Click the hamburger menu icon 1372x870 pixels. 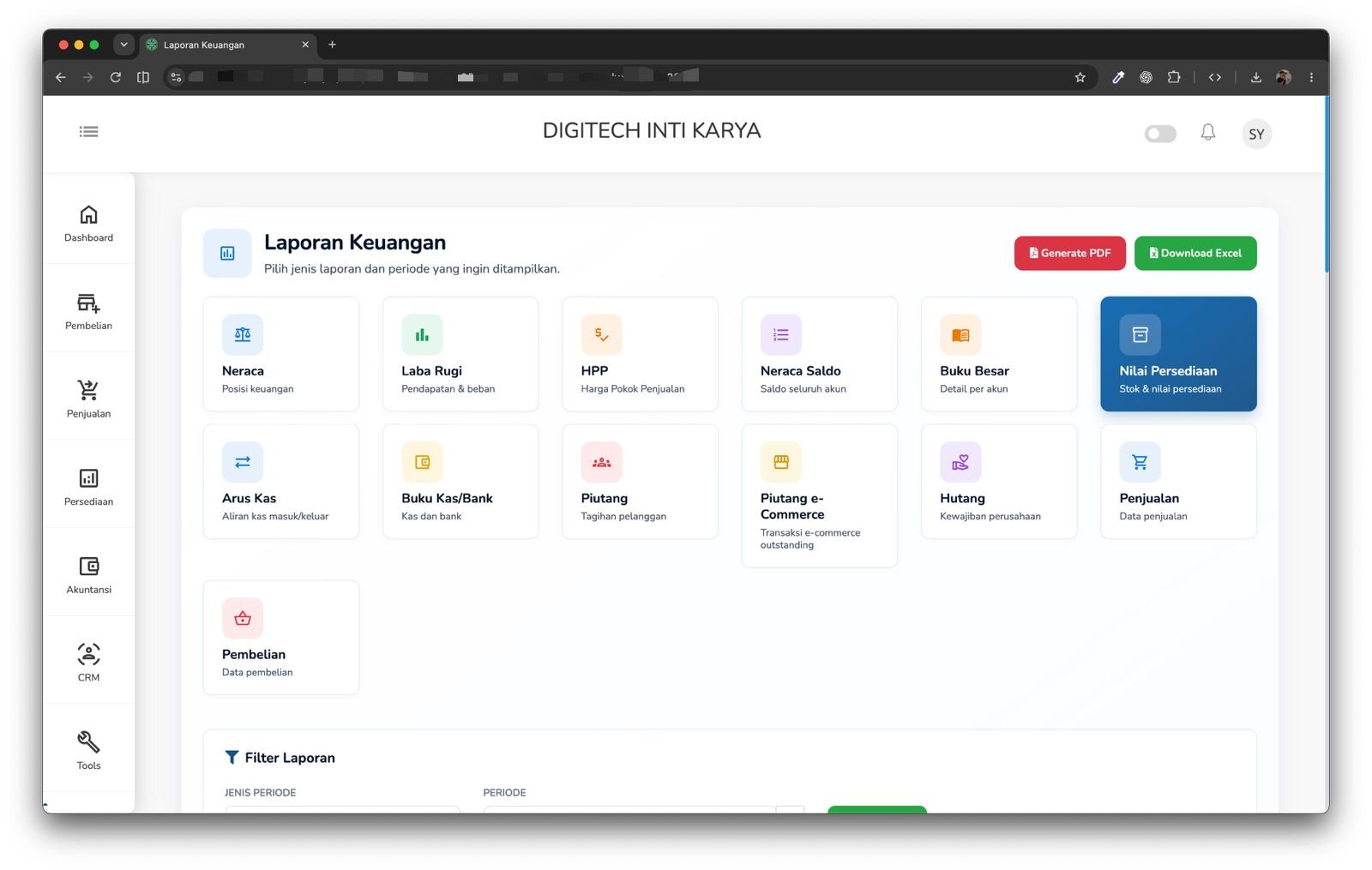pos(88,132)
